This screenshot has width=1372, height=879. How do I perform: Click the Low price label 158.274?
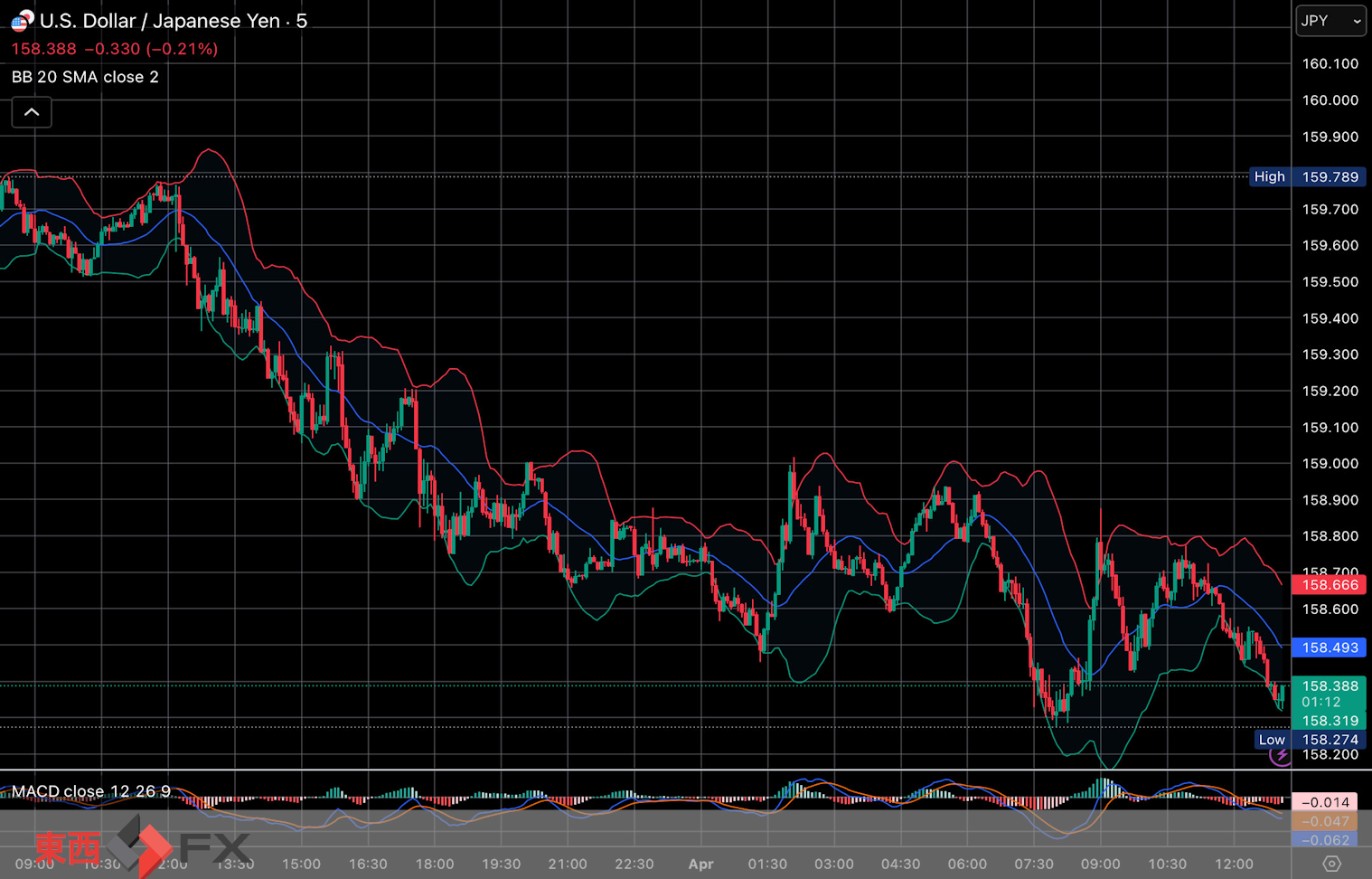tap(1330, 740)
